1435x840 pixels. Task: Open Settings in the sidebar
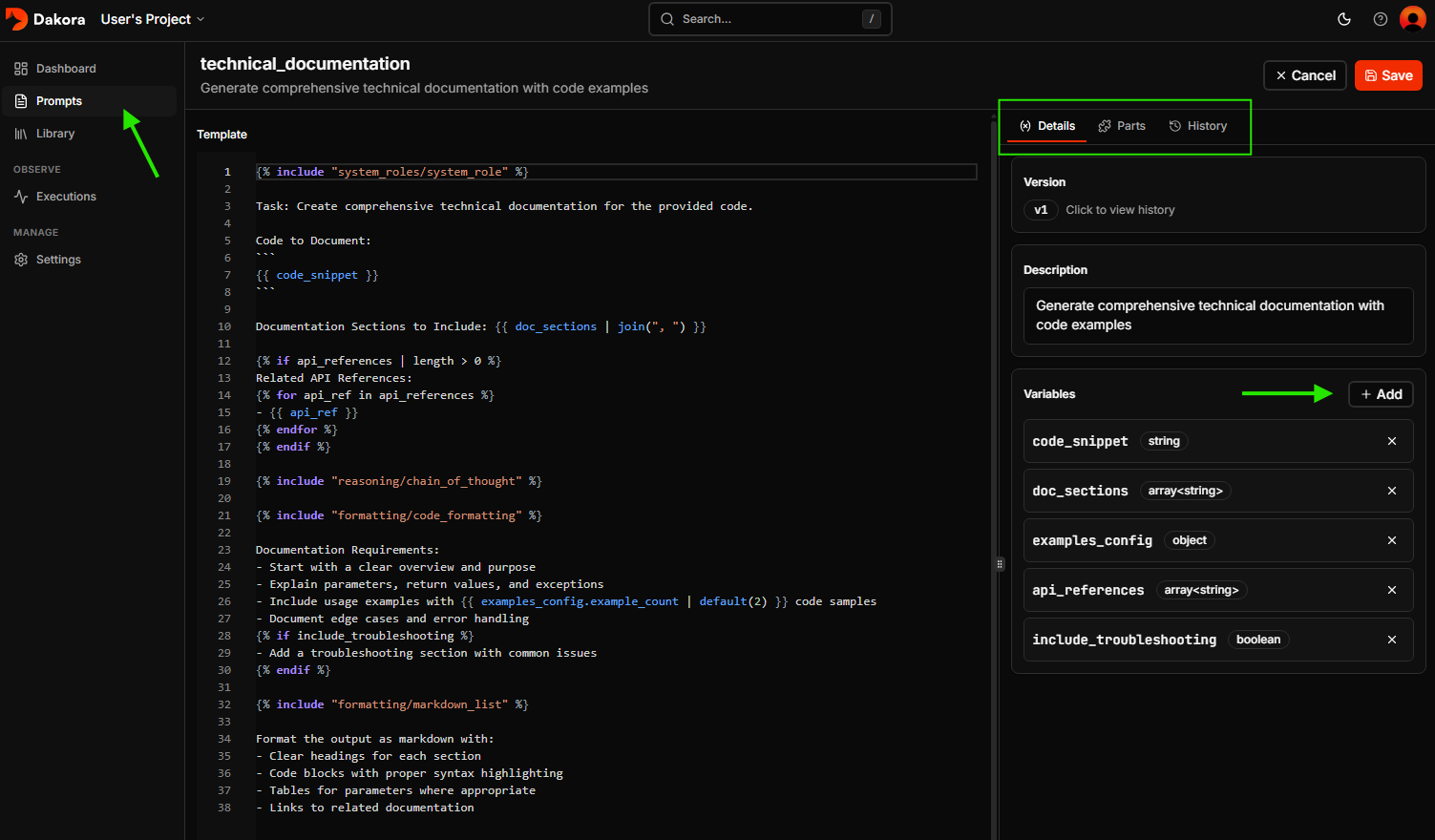(57, 260)
